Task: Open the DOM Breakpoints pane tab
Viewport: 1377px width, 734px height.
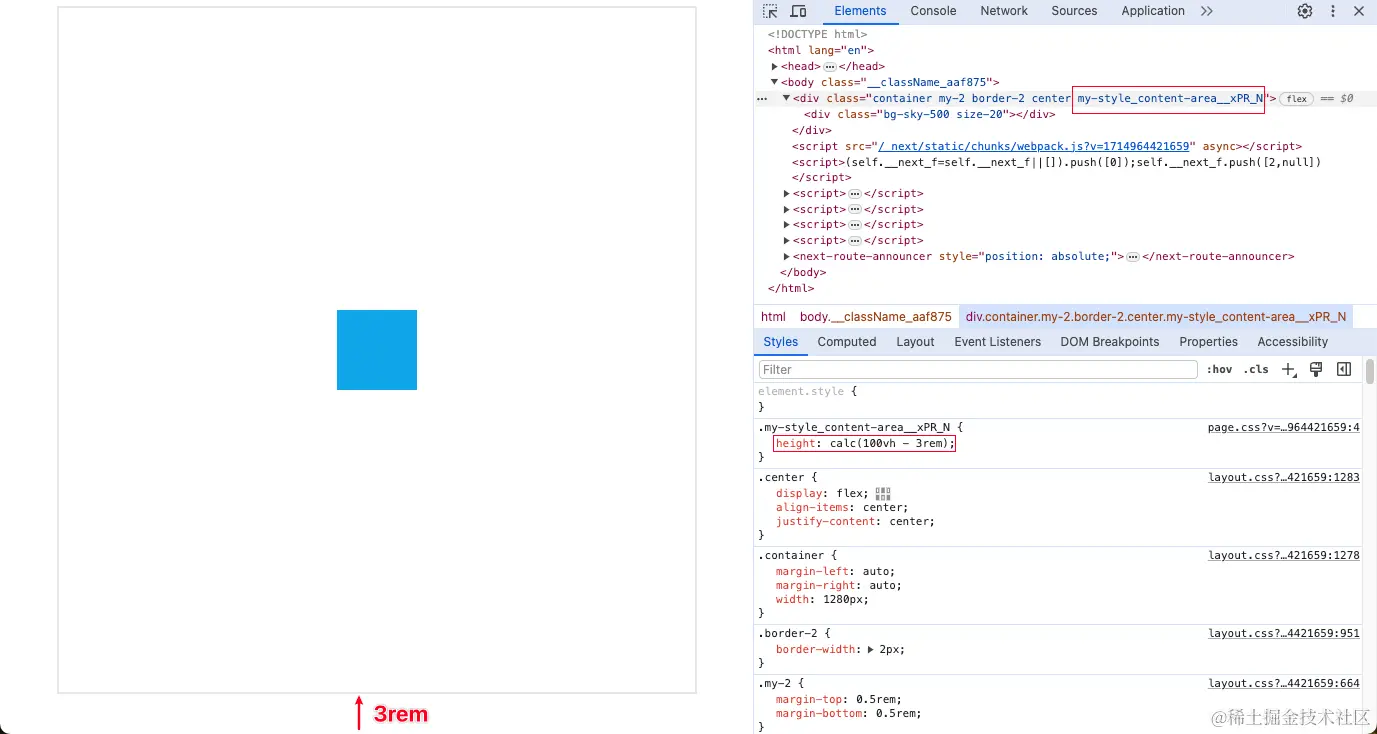Action: click(1110, 342)
